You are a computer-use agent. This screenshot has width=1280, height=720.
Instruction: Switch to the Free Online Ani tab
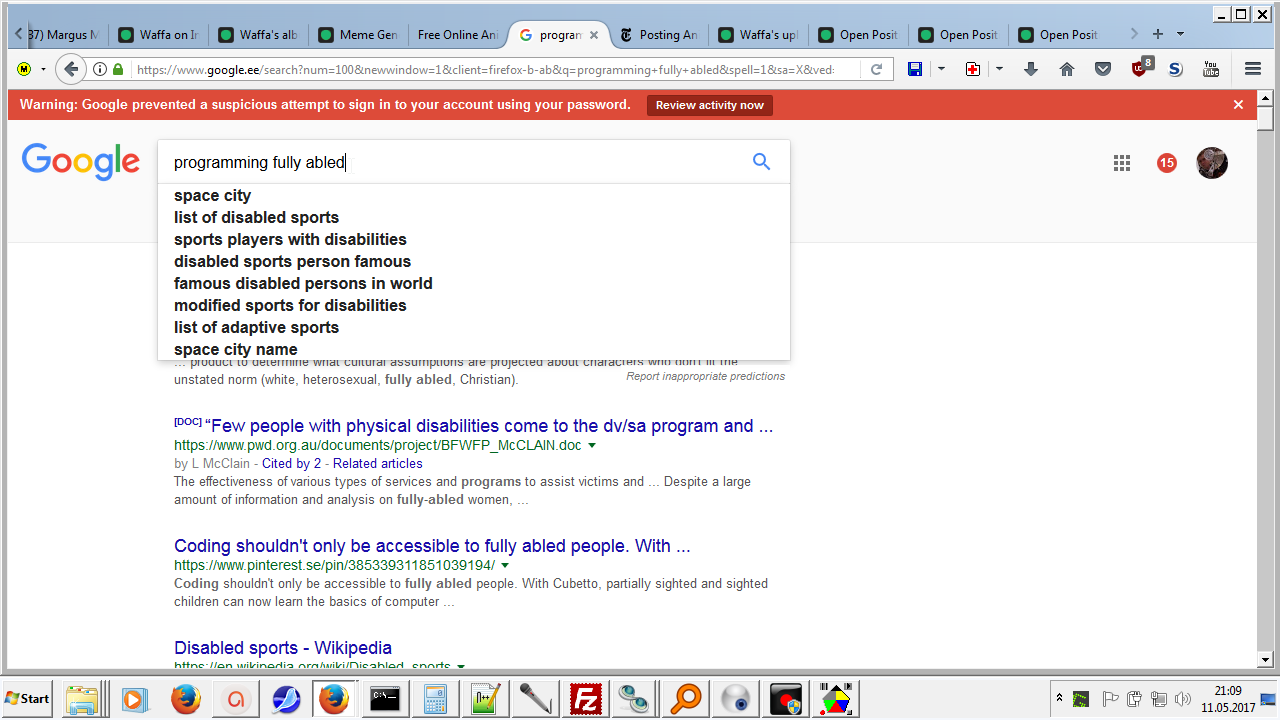(457, 34)
